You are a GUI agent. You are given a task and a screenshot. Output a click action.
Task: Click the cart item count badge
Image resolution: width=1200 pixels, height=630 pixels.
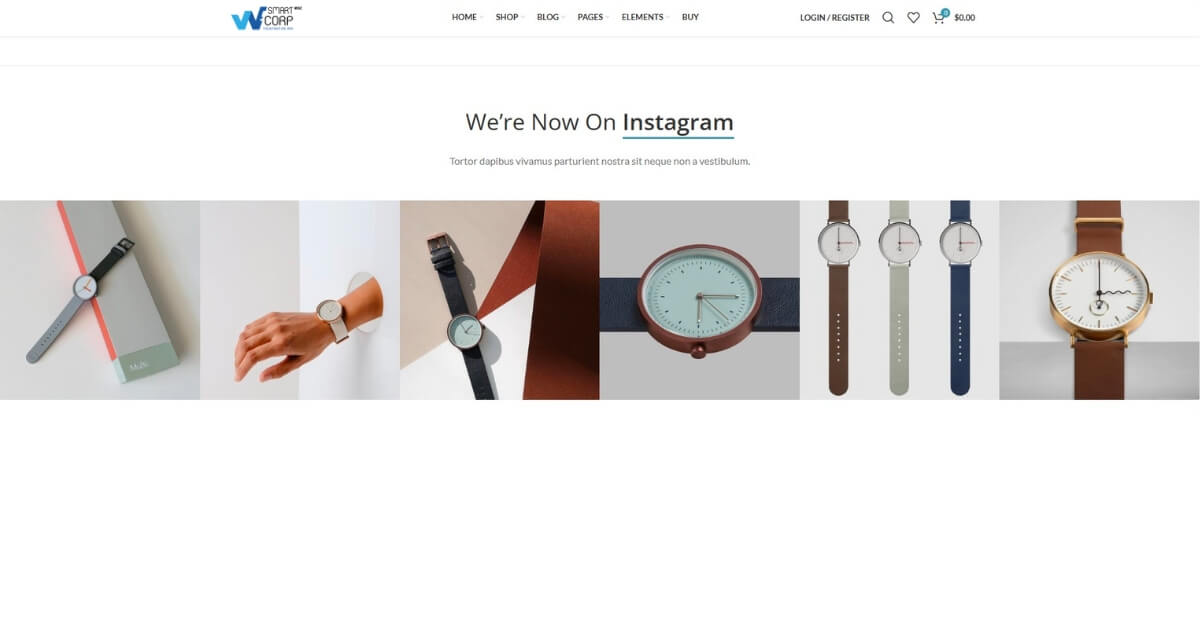(x=945, y=13)
